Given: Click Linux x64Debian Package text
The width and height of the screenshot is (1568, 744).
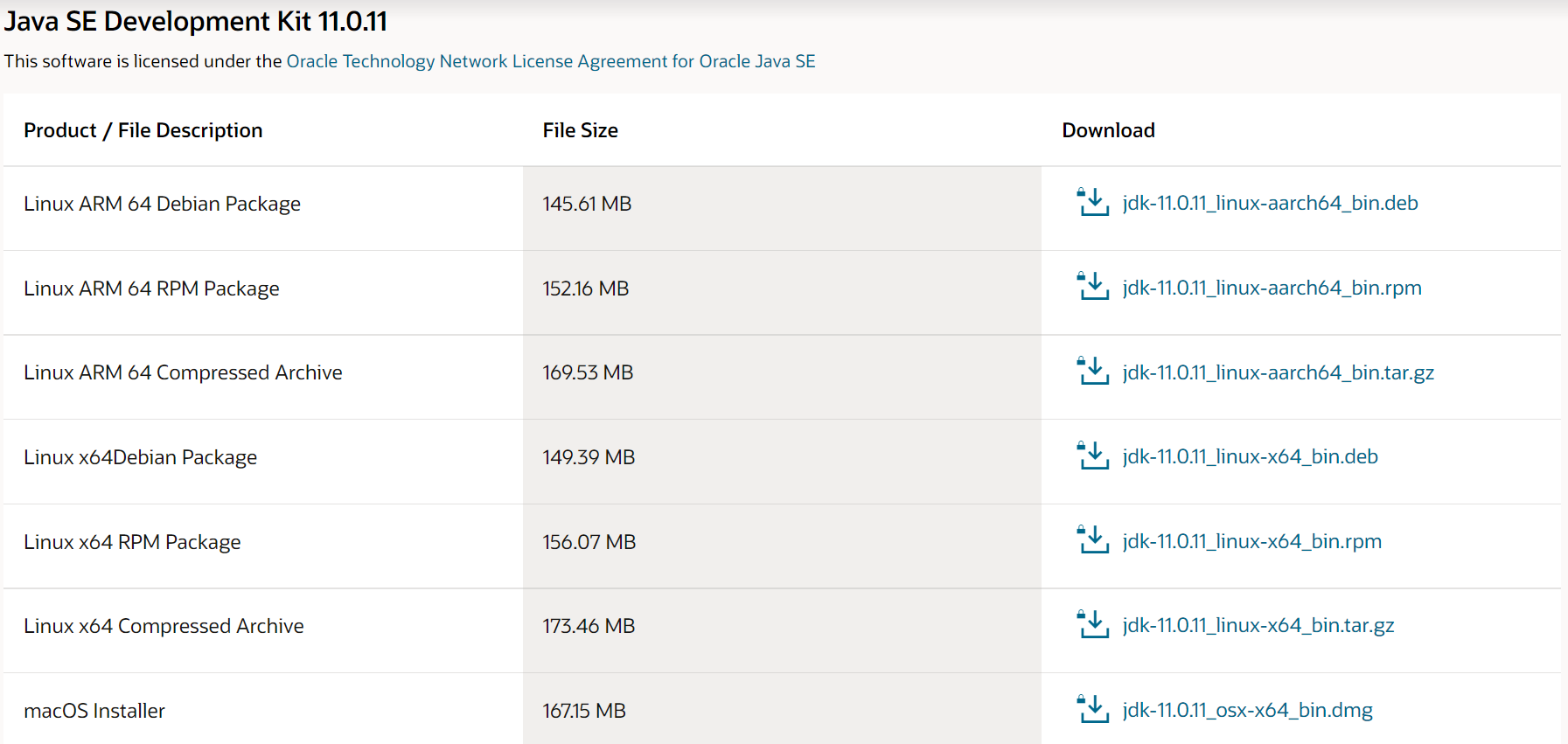Looking at the screenshot, I should (x=140, y=457).
